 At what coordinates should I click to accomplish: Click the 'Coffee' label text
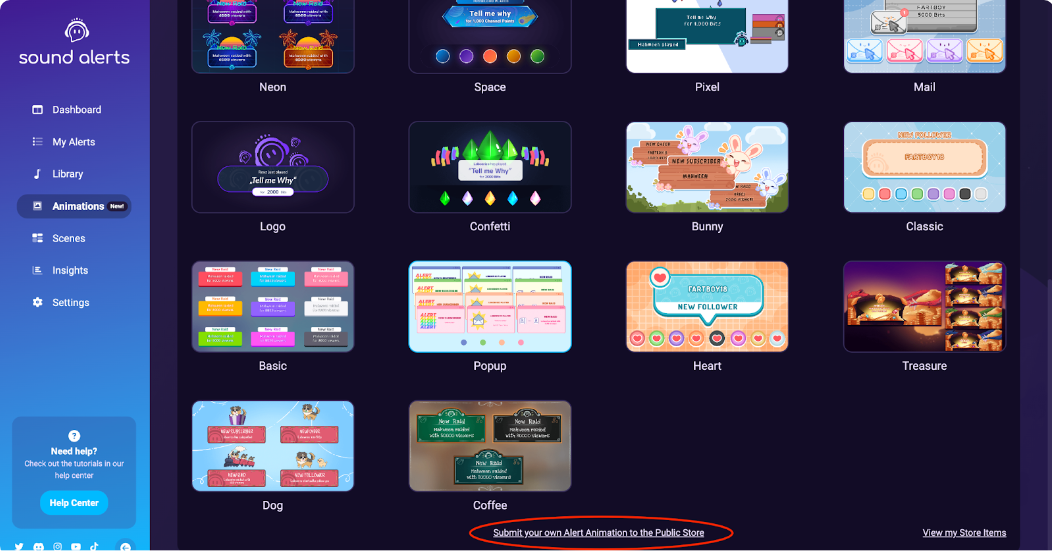coord(490,506)
